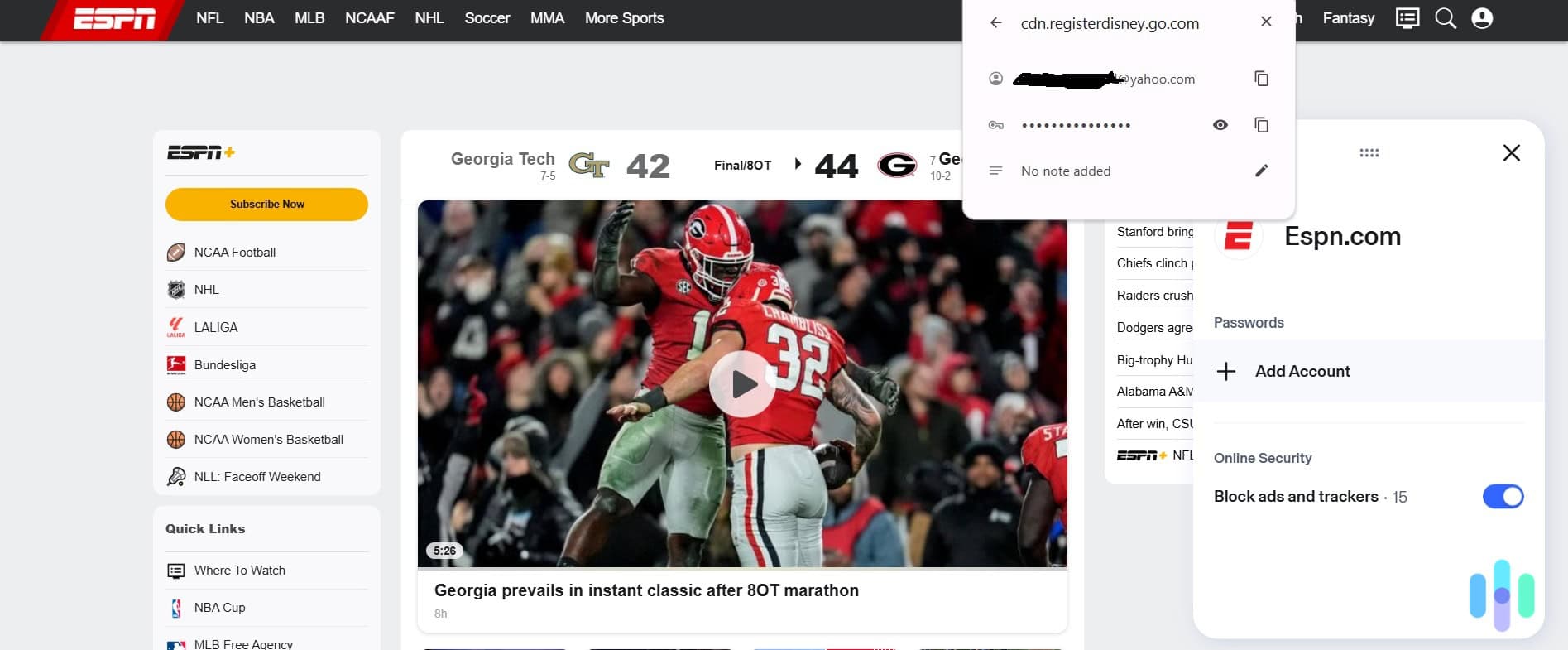1568x650 pixels.
Task: Go back using the arrow beside cdn.registerdisney.go.com
Action: click(996, 23)
